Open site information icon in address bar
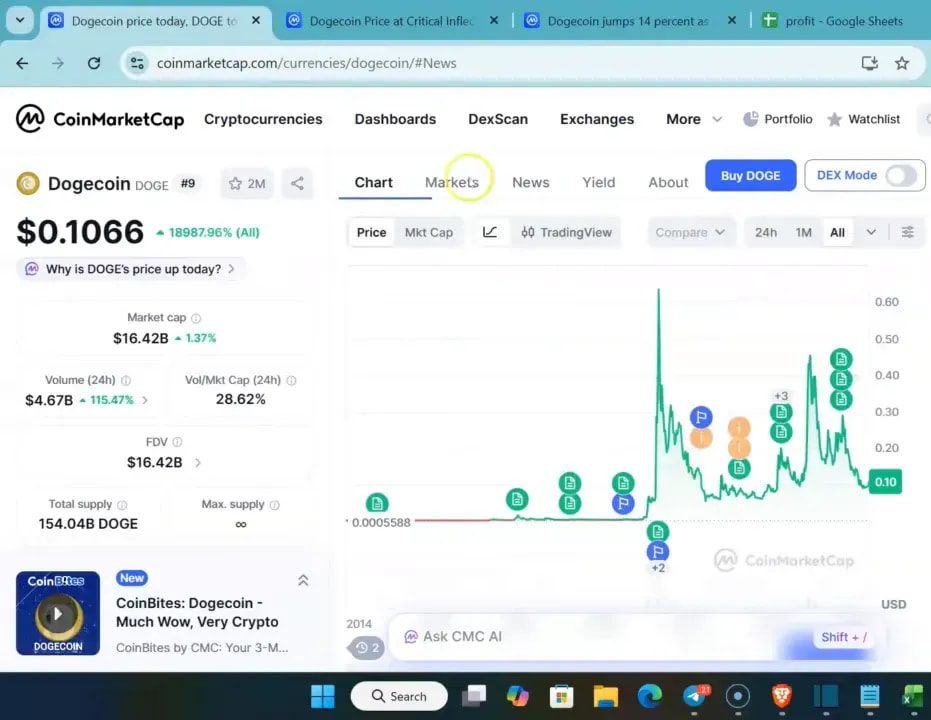 point(137,63)
